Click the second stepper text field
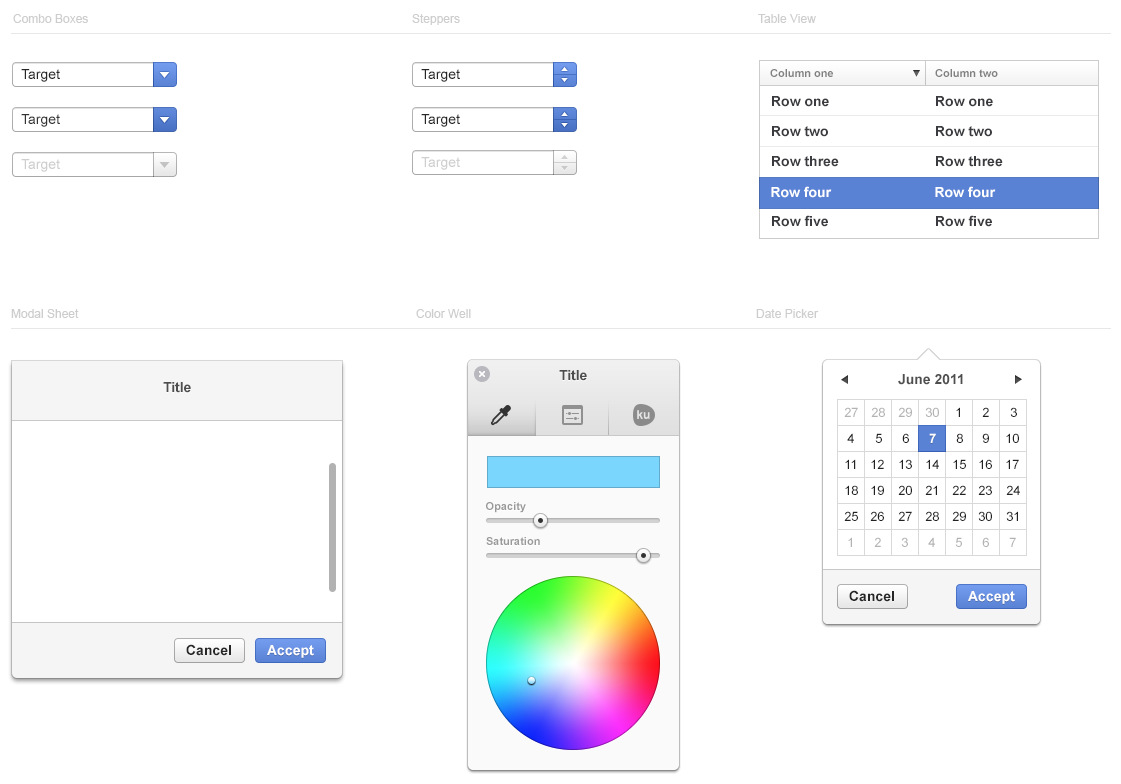Image resolution: width=1121 pixels, height=784 pixels. pyautogui.click(x=483, y=119)
